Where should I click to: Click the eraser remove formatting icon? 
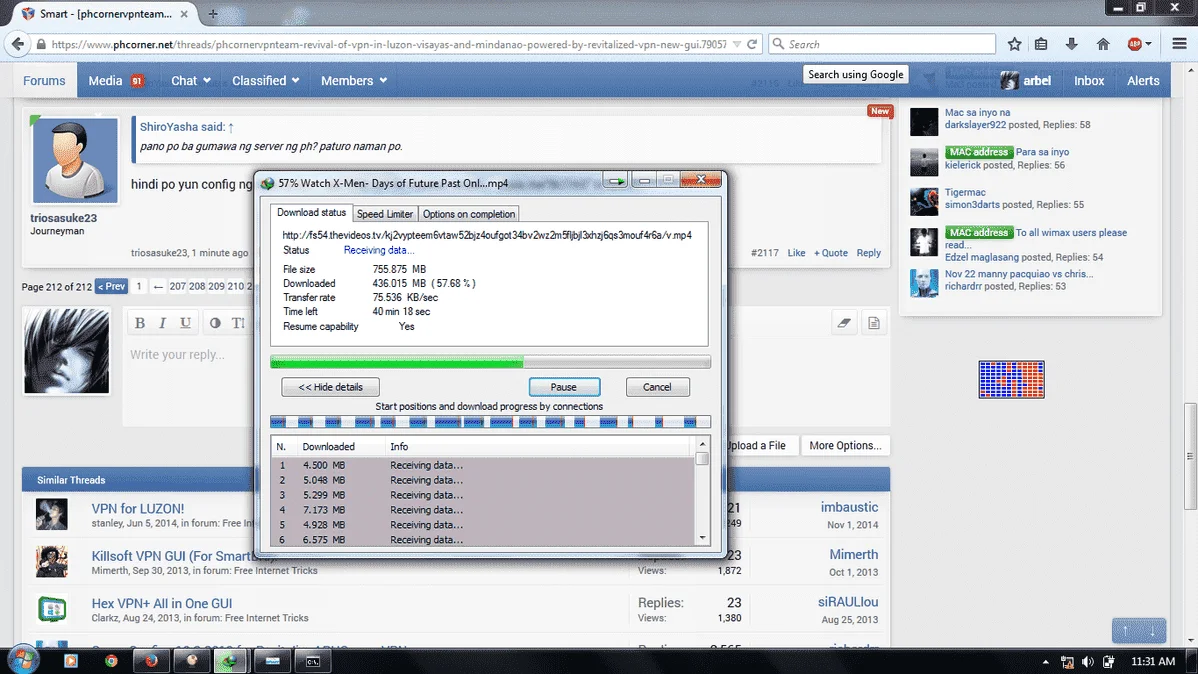(x=844, y=323)
